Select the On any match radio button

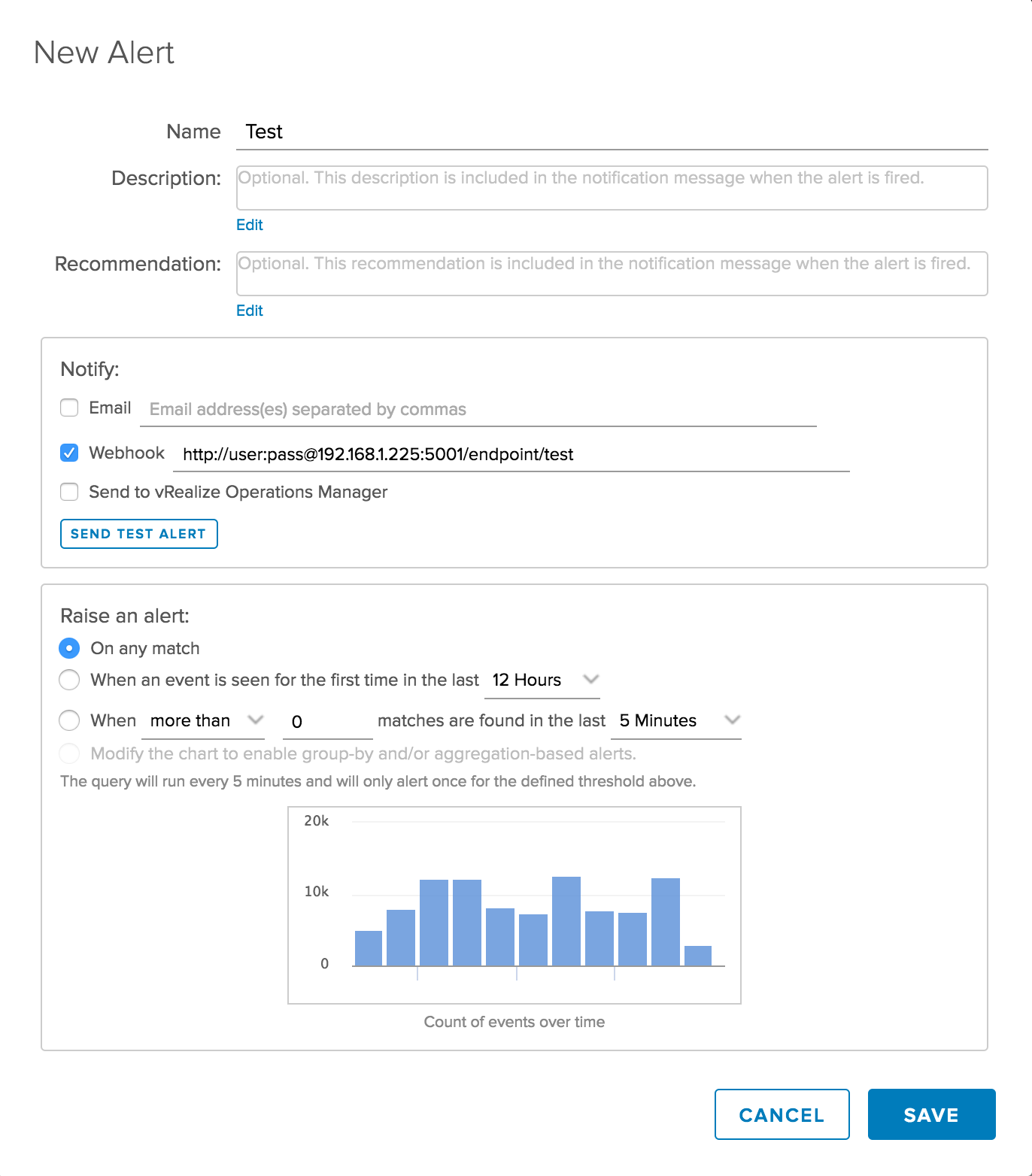coord(69,648)
